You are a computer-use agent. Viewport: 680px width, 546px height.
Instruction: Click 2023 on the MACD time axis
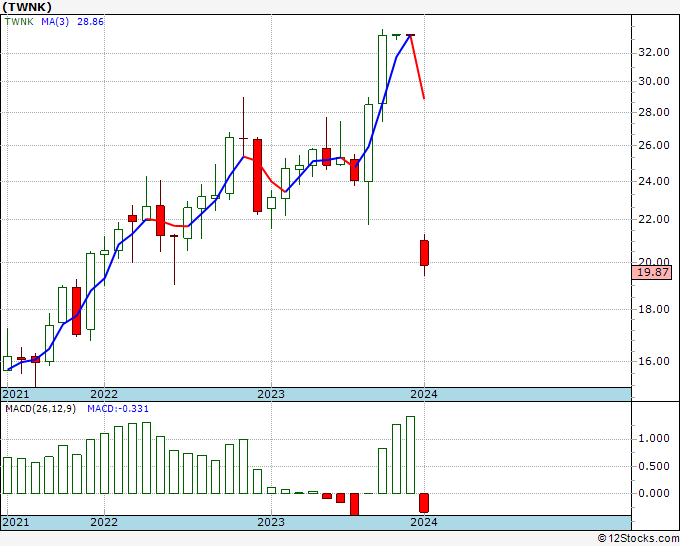271,522
